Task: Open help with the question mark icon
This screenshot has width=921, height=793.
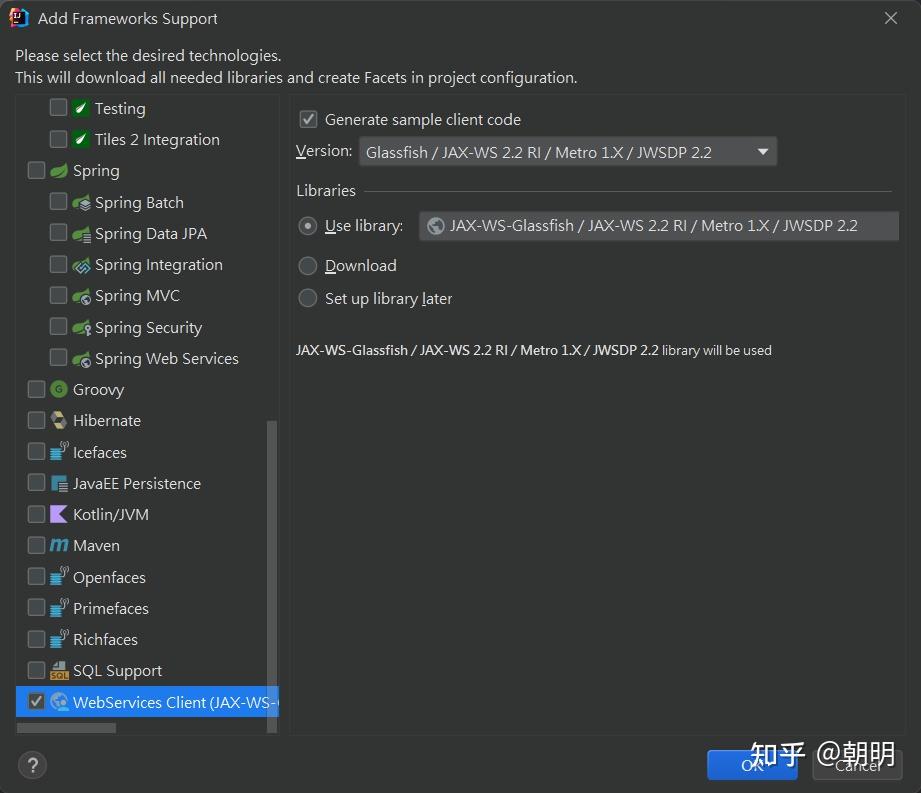Action: tap(32, 765)
